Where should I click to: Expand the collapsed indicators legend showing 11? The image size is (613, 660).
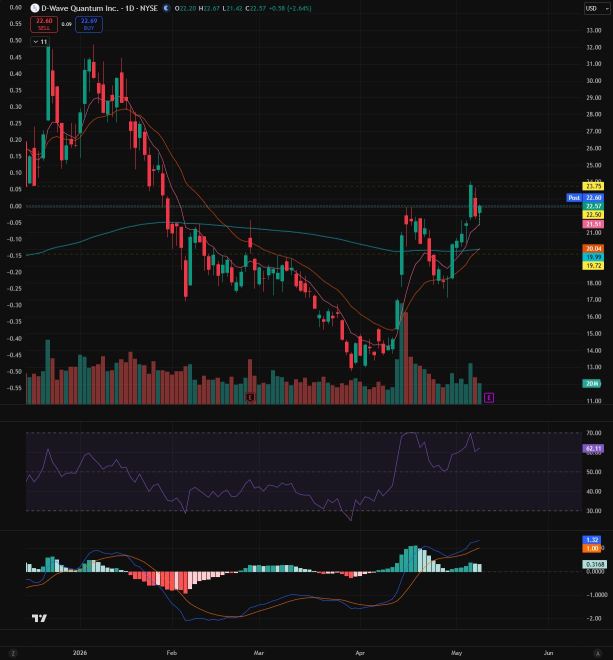click(40, 42)
